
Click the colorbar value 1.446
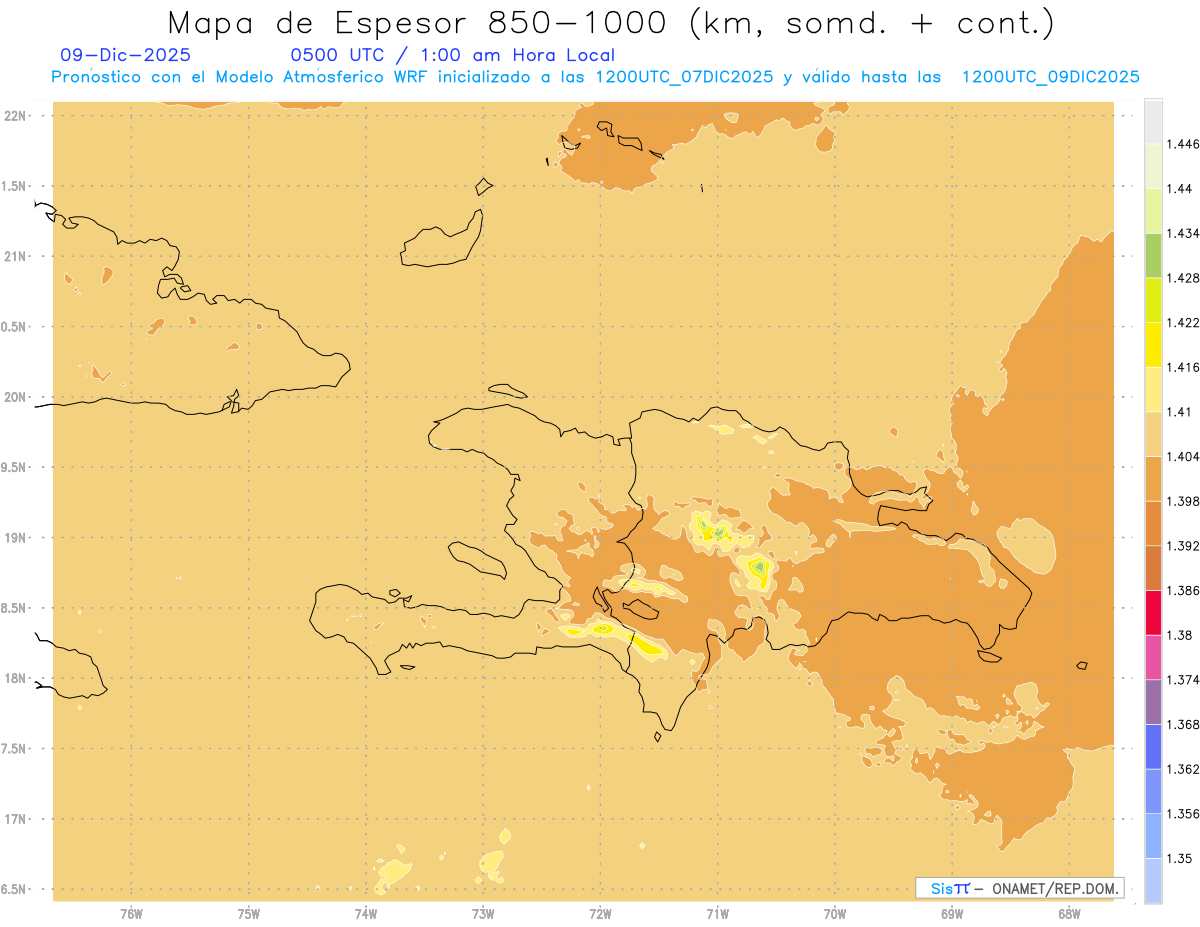[1183, 144]
